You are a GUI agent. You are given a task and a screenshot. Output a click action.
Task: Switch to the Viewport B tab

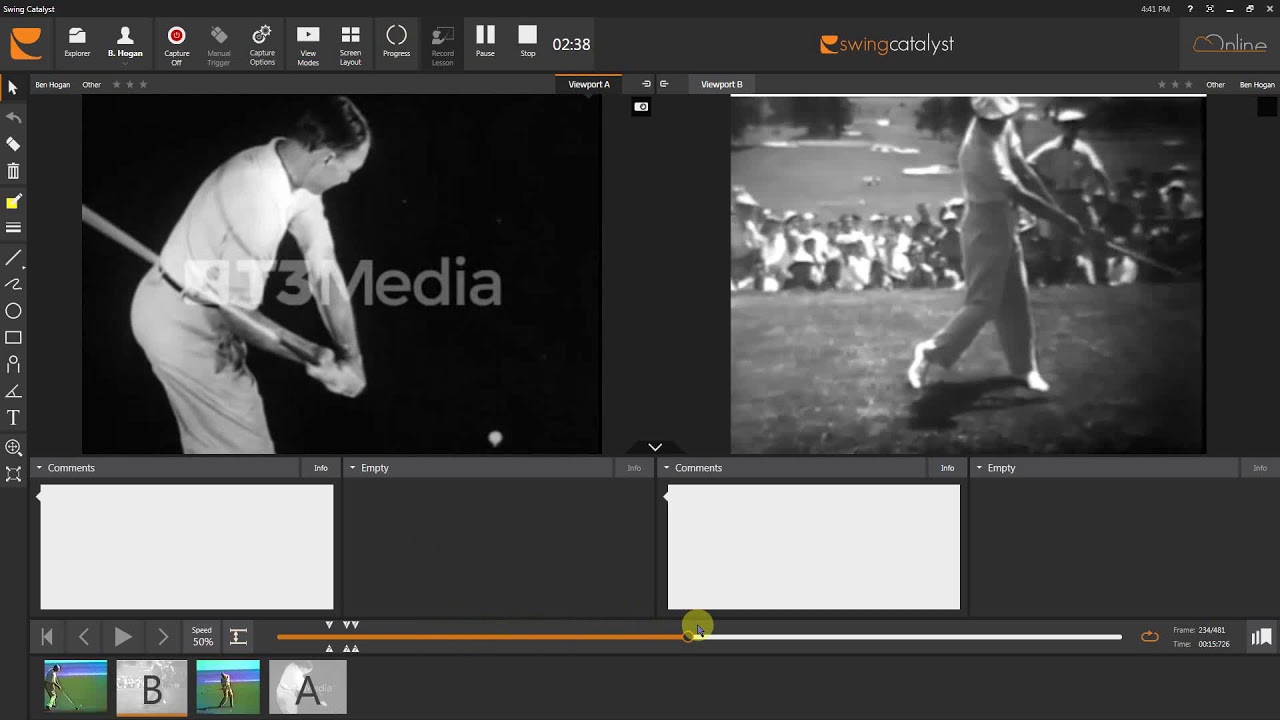[721, 85]
